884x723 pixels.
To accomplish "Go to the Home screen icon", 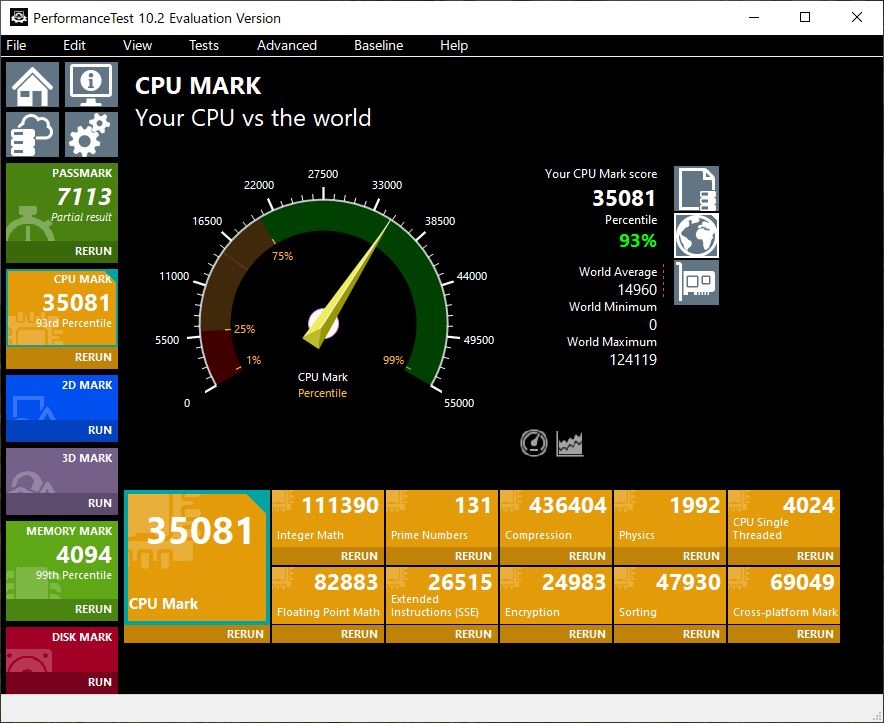I will (x=32, y=85).
